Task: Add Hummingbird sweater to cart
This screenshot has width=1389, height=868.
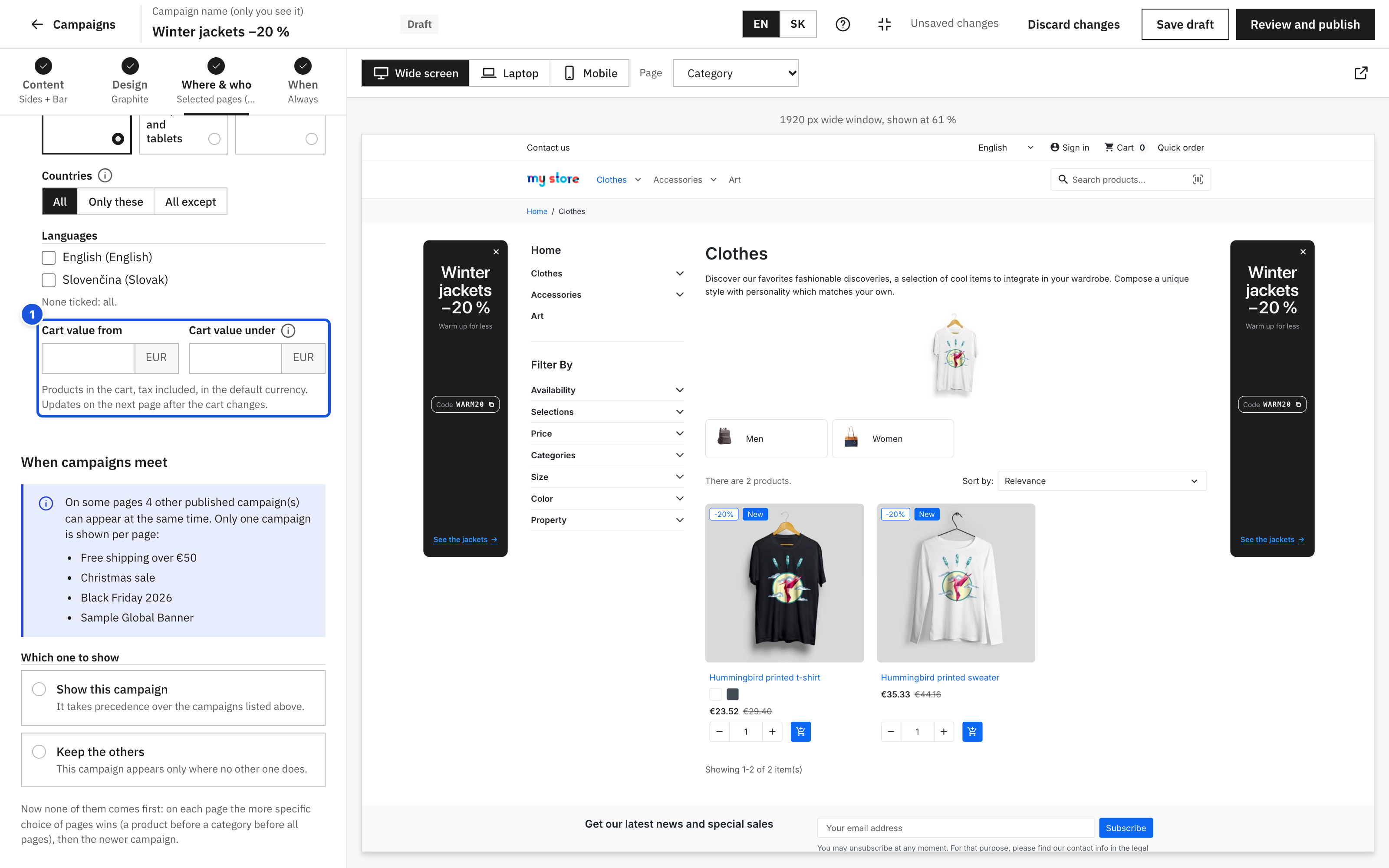Action: tap(972, 731)
